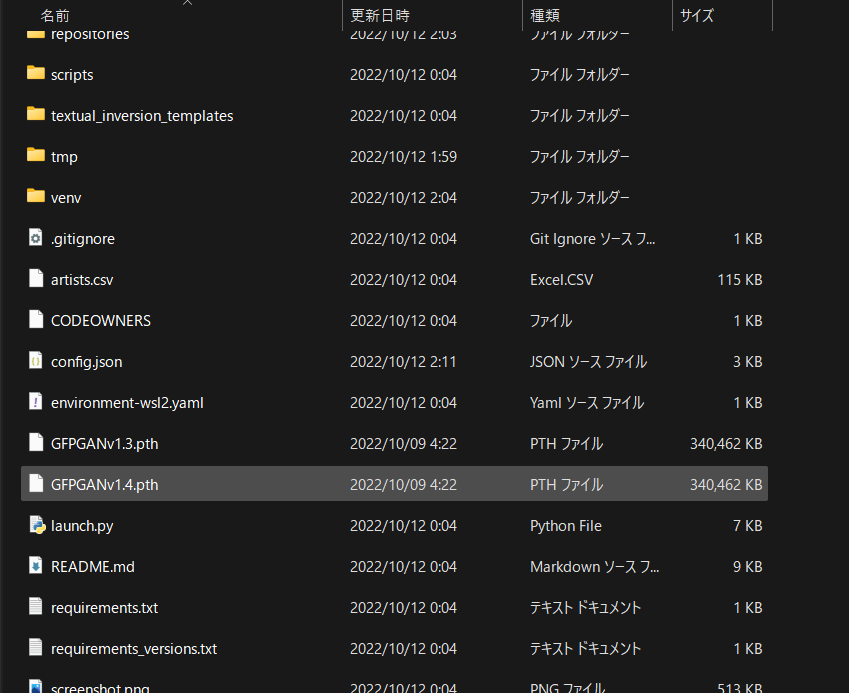Click the venv folder icon

36,196
